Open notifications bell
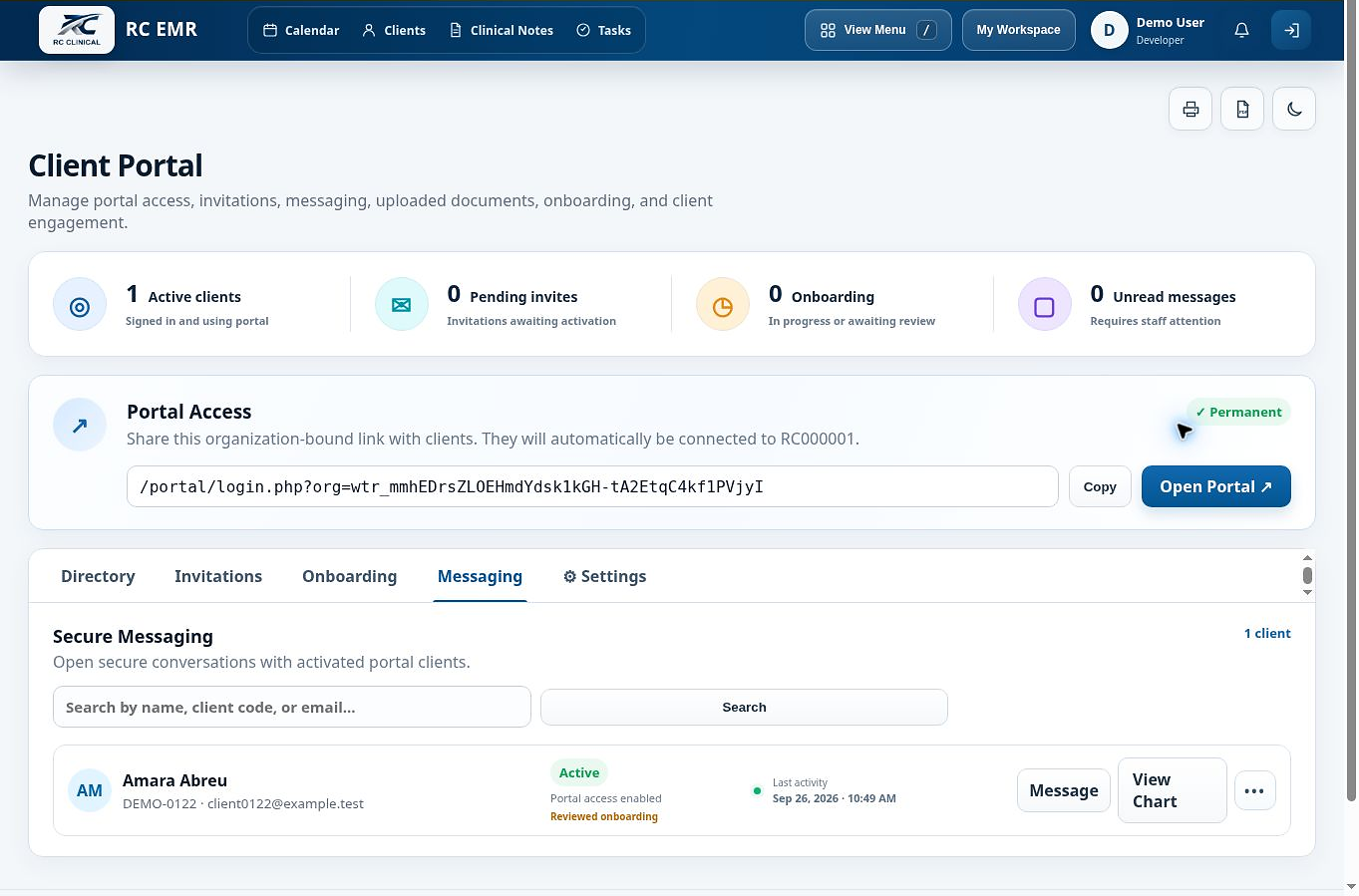This screenshot has height=896, width=1359. click(x=1241, y=30)
